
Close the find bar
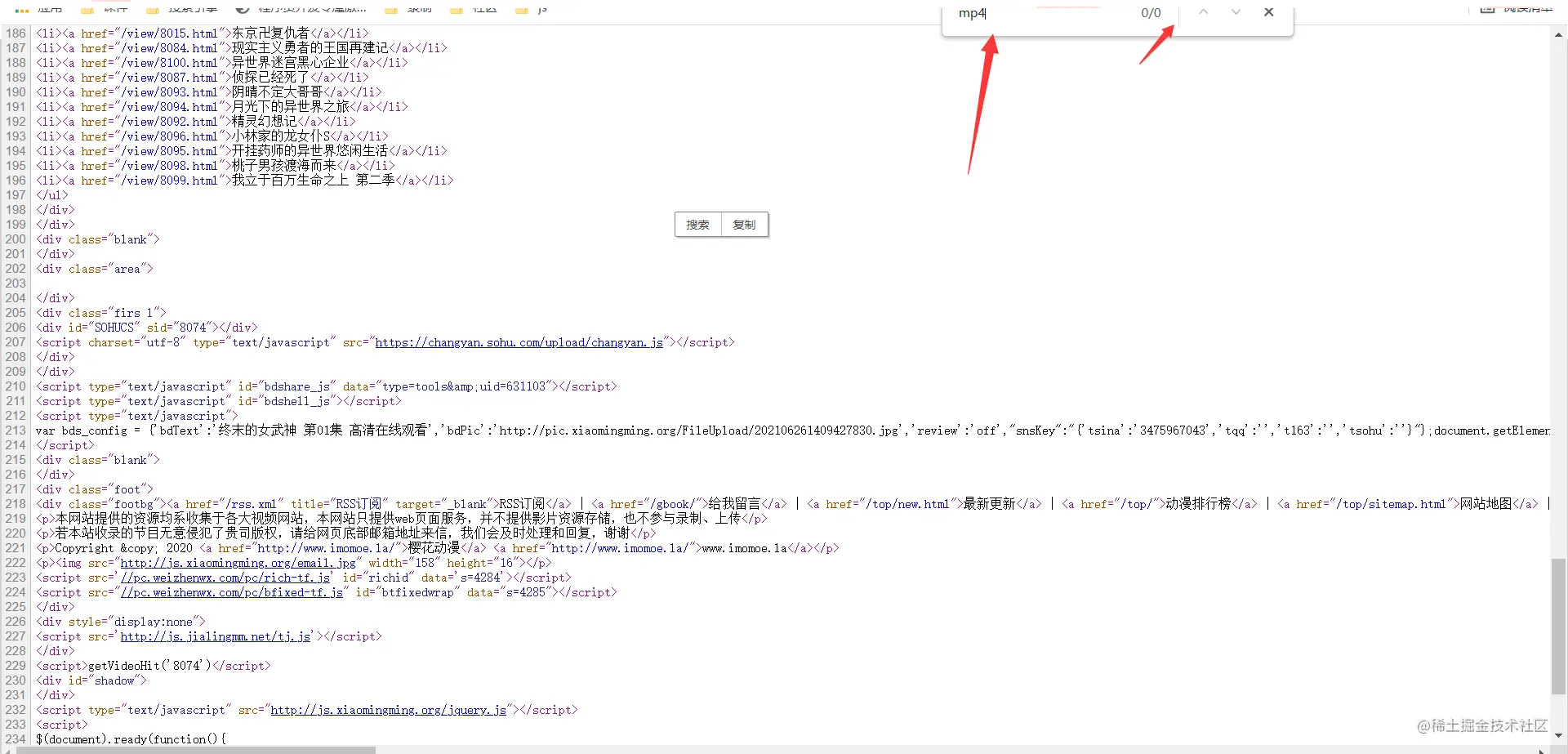point(1268,12)
